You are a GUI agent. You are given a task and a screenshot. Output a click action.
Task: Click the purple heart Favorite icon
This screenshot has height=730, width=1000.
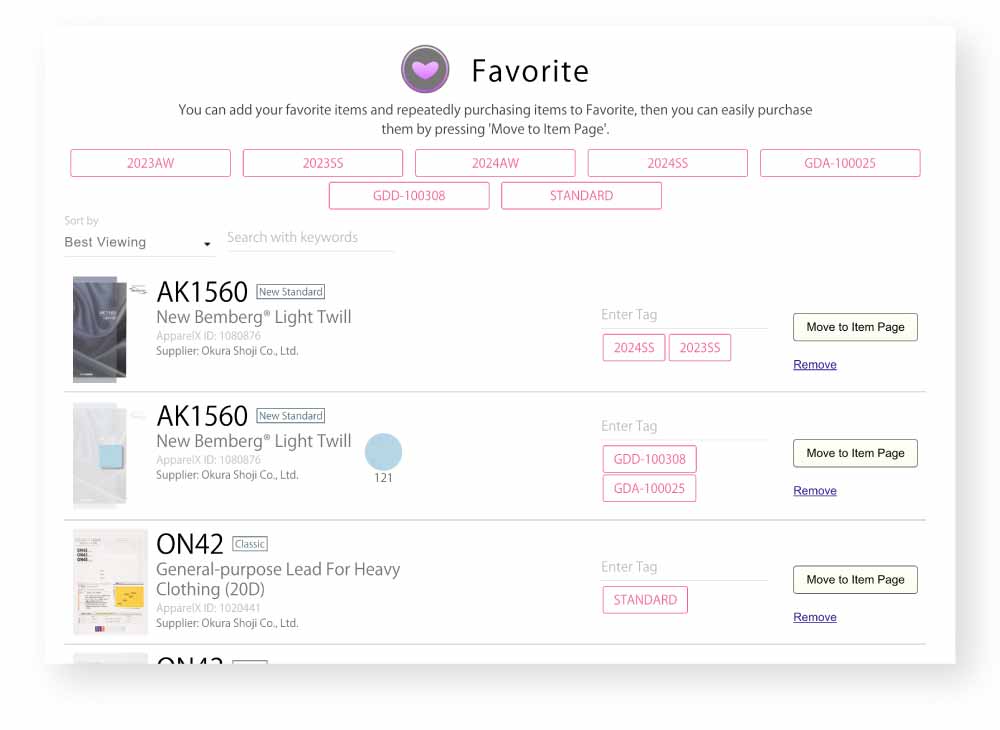pyautogui.click(x=425, y=69)
